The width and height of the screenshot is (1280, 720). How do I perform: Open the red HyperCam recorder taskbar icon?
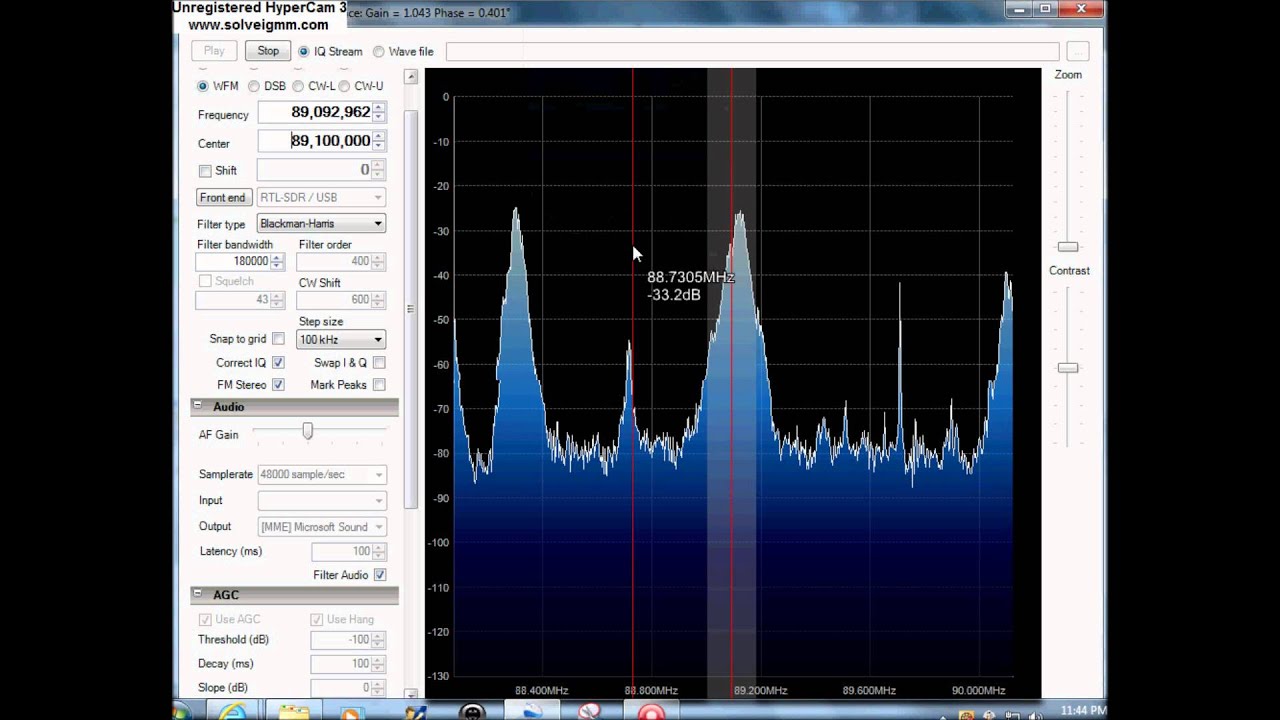[x=651, y=712]
